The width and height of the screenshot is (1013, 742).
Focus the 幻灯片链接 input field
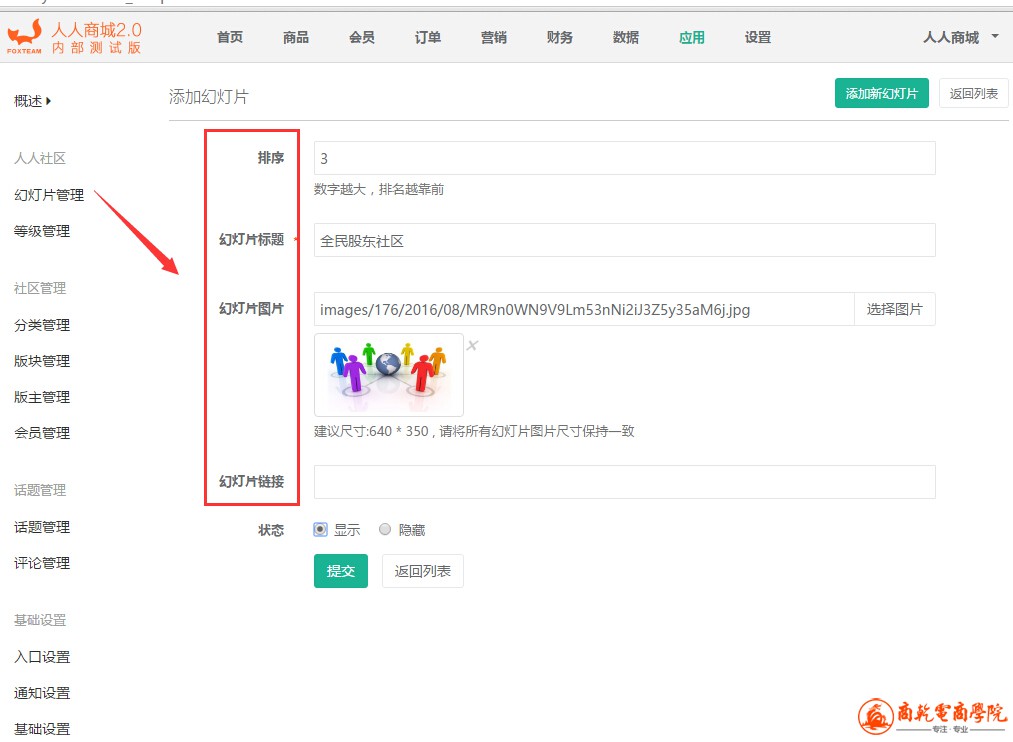click(x=624, y=482)
